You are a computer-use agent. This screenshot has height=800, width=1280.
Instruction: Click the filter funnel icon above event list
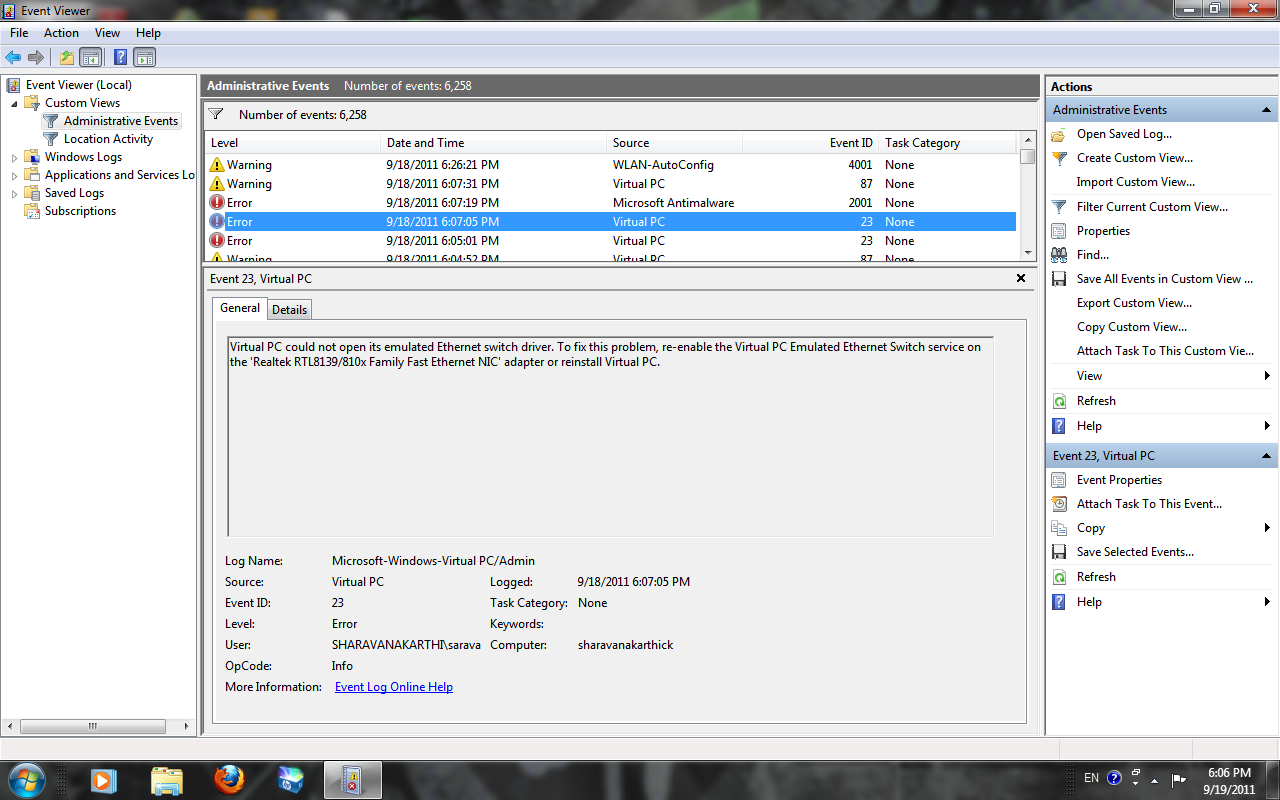tap(215, 114)
